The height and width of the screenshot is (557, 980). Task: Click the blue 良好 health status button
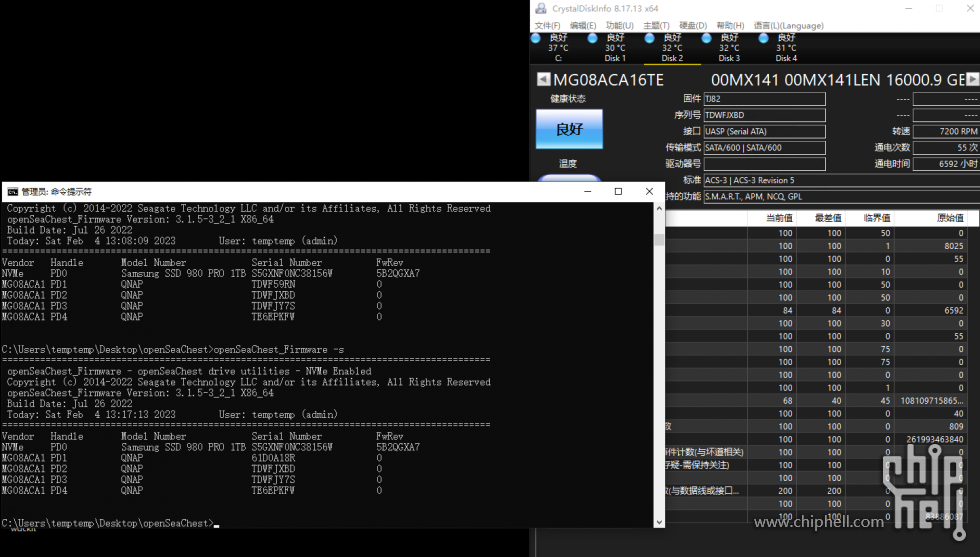pos(569,129)
